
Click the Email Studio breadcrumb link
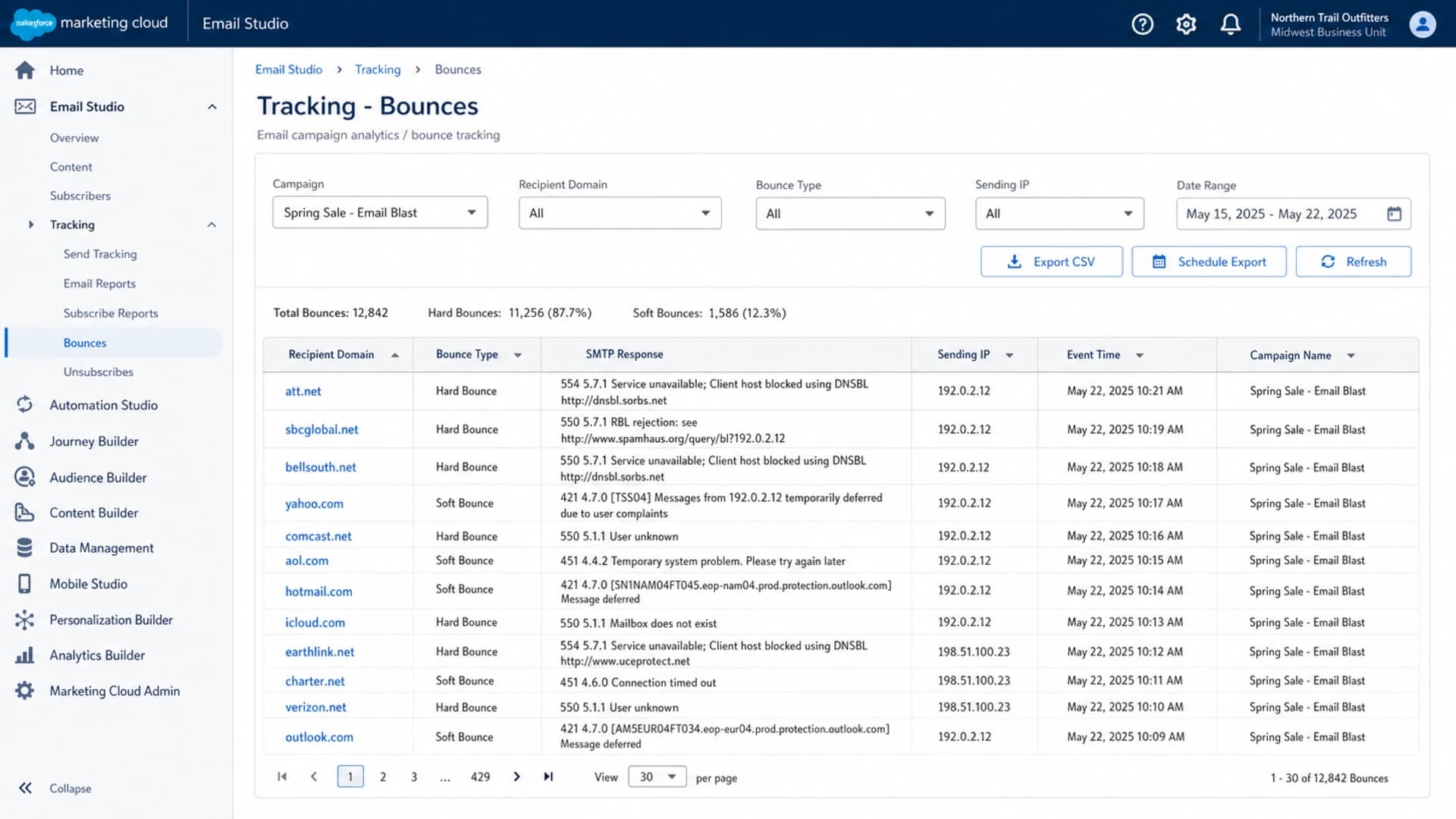[289, 69]
